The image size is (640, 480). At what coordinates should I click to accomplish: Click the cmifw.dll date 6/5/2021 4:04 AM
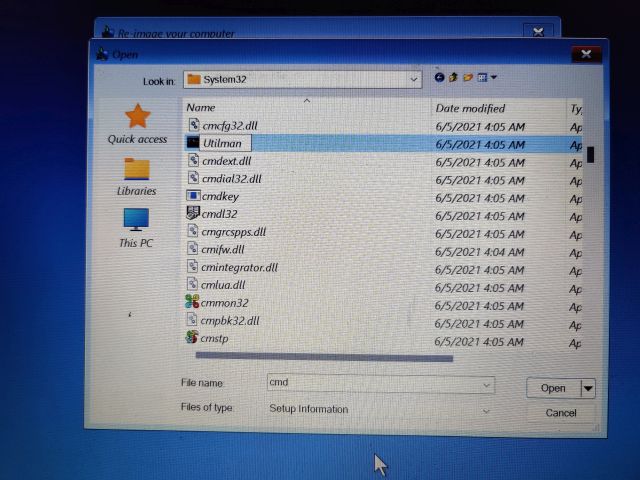(479, 252)
